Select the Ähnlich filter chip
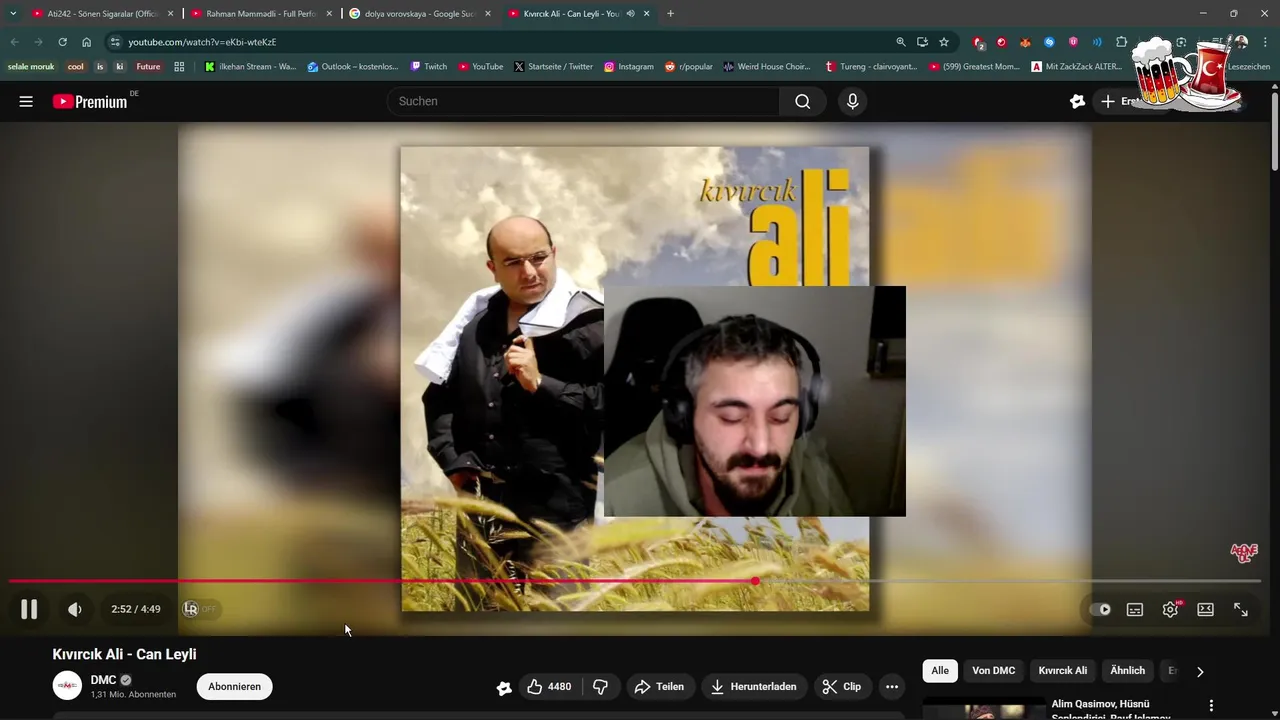 1127,670
